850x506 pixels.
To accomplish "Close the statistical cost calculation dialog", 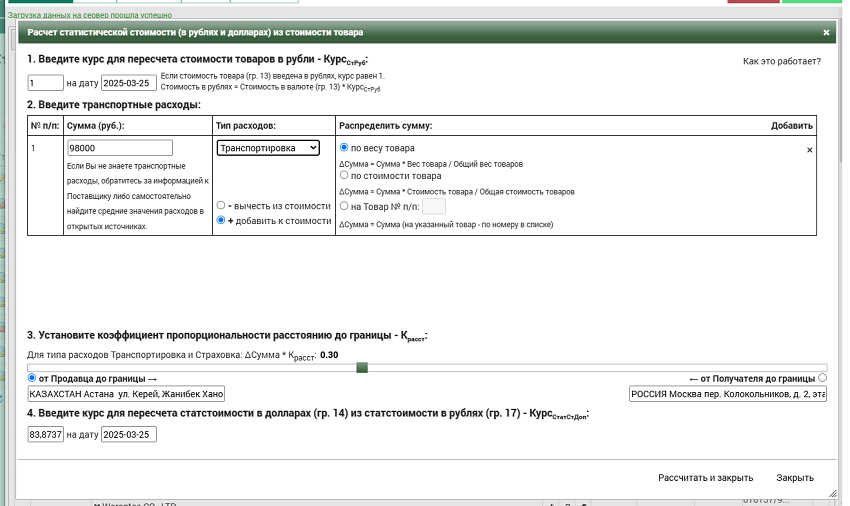I will coord(826,33).
